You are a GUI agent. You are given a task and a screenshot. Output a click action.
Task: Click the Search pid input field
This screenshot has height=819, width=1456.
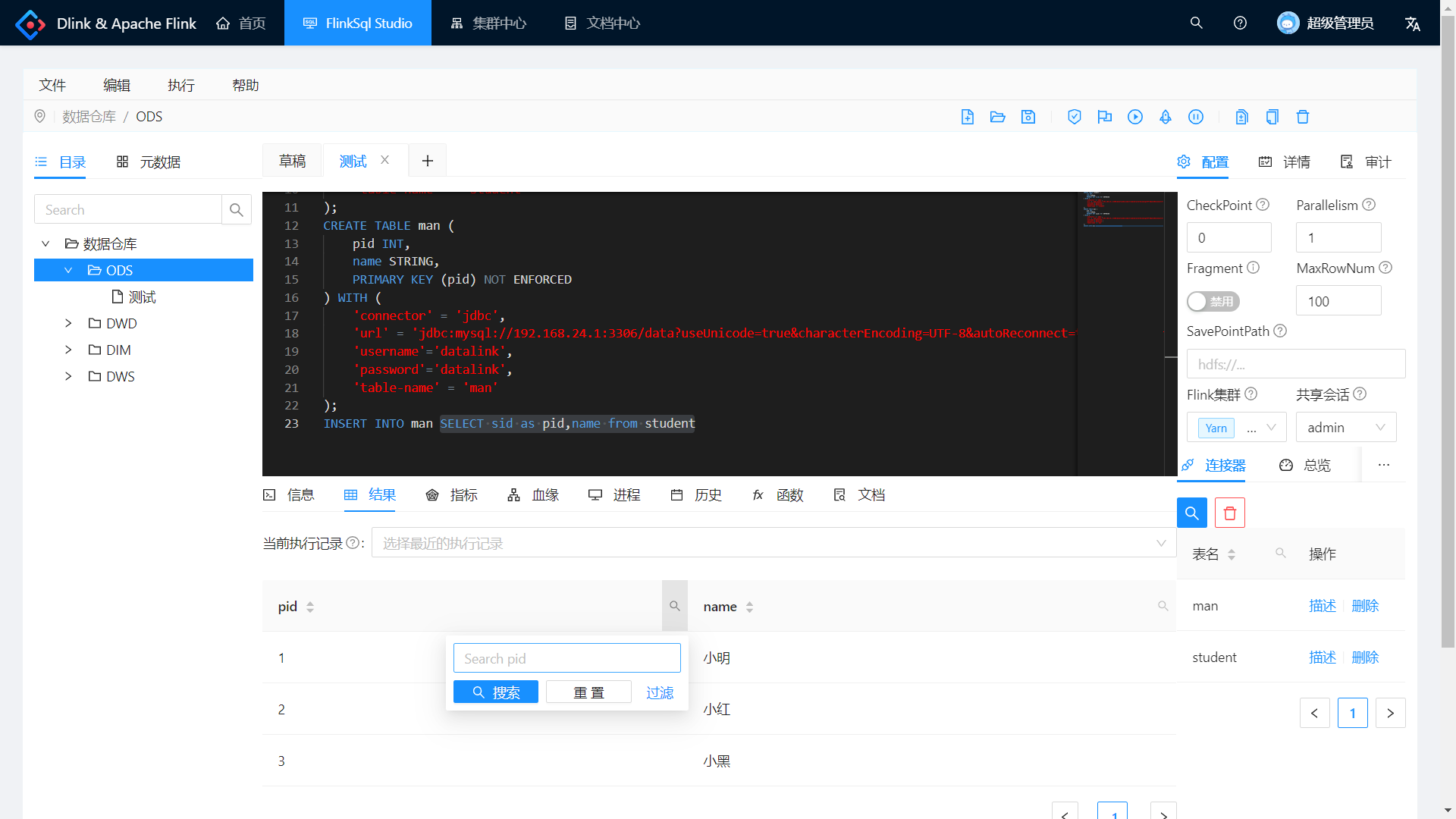click(x=566, y=658)
